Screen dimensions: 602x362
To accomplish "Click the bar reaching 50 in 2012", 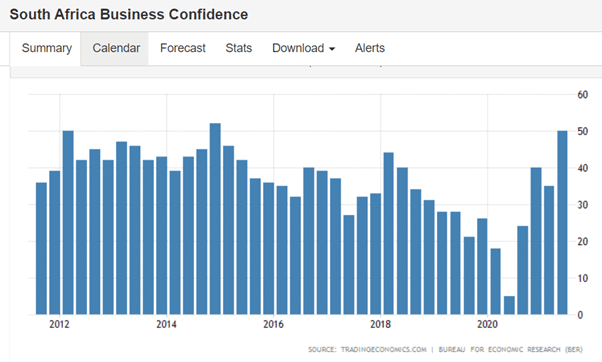I will coord(68,223).
